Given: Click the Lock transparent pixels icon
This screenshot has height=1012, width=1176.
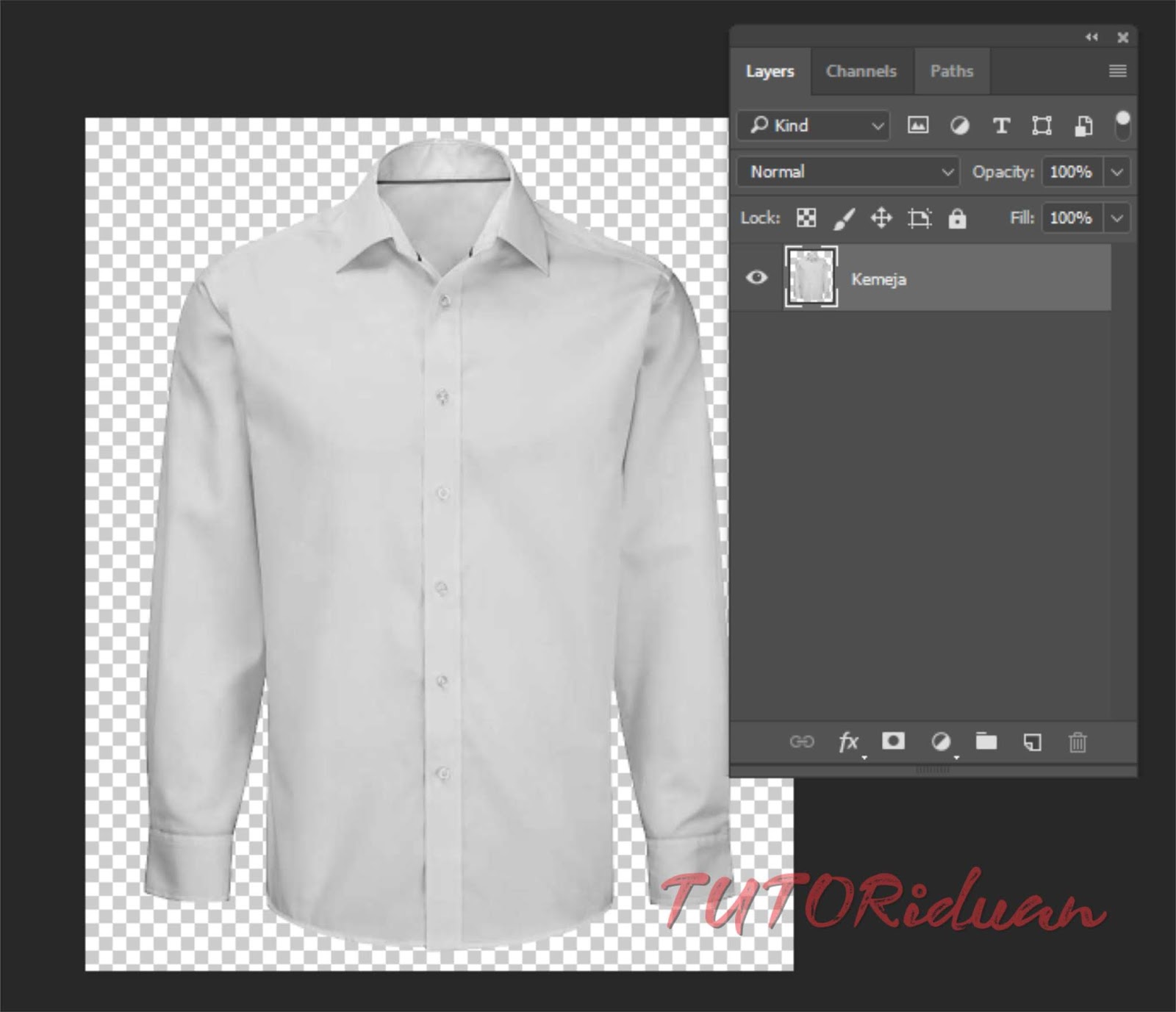Looking at the screenshot, I should tap(806, 218).
